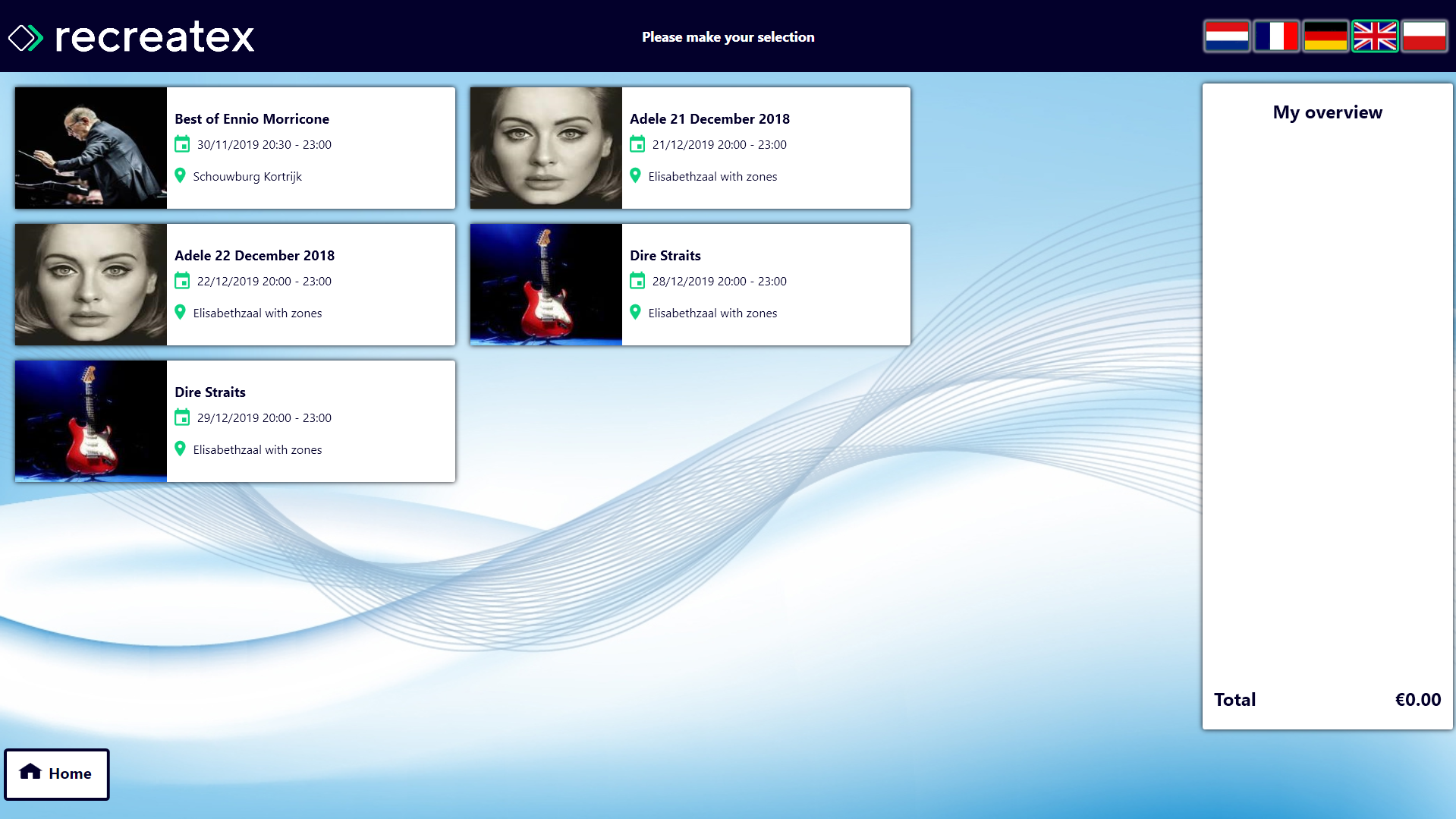This screenshot has height=819, width=1456.
Task: Click calendar icon for Dire Straits 28/12/2019
Action: 637,281
